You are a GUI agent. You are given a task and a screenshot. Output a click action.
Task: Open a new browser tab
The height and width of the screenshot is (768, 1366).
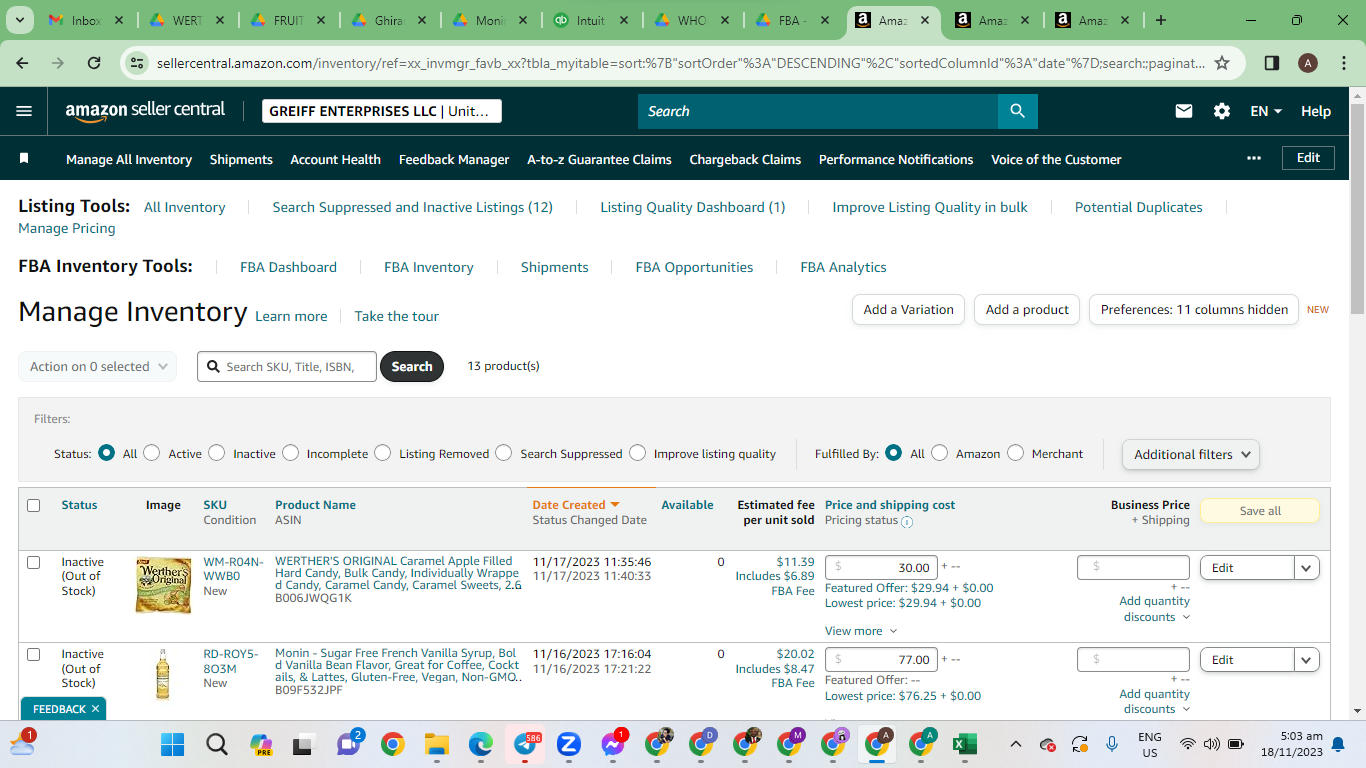(1161, 20)
